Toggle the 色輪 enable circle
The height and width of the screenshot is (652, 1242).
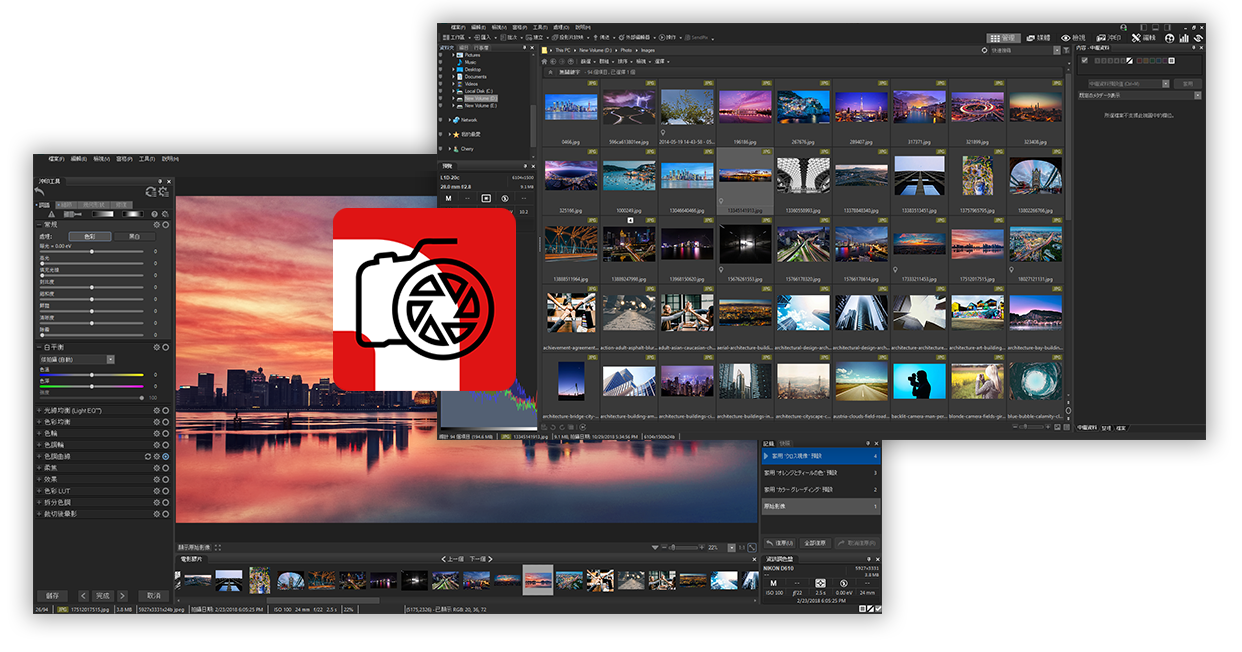[x=165, y=433]
